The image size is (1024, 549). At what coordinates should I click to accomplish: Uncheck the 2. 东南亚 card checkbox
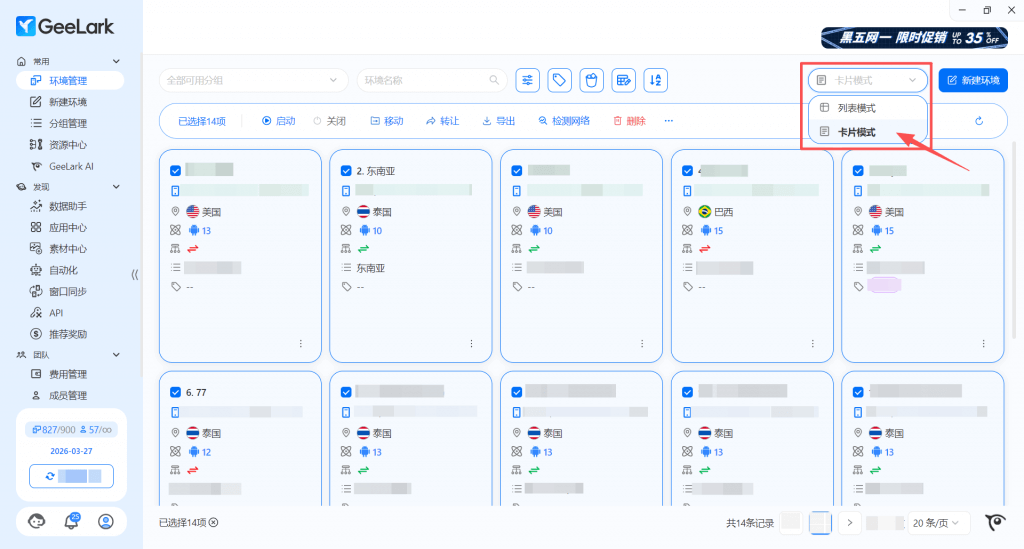[x=346, y=171]
